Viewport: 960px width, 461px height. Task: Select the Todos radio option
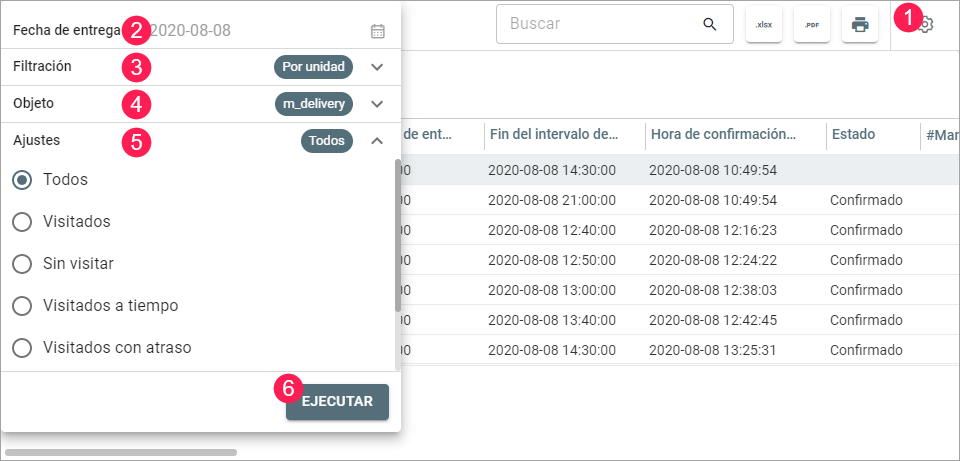click(x=22, y=180)
